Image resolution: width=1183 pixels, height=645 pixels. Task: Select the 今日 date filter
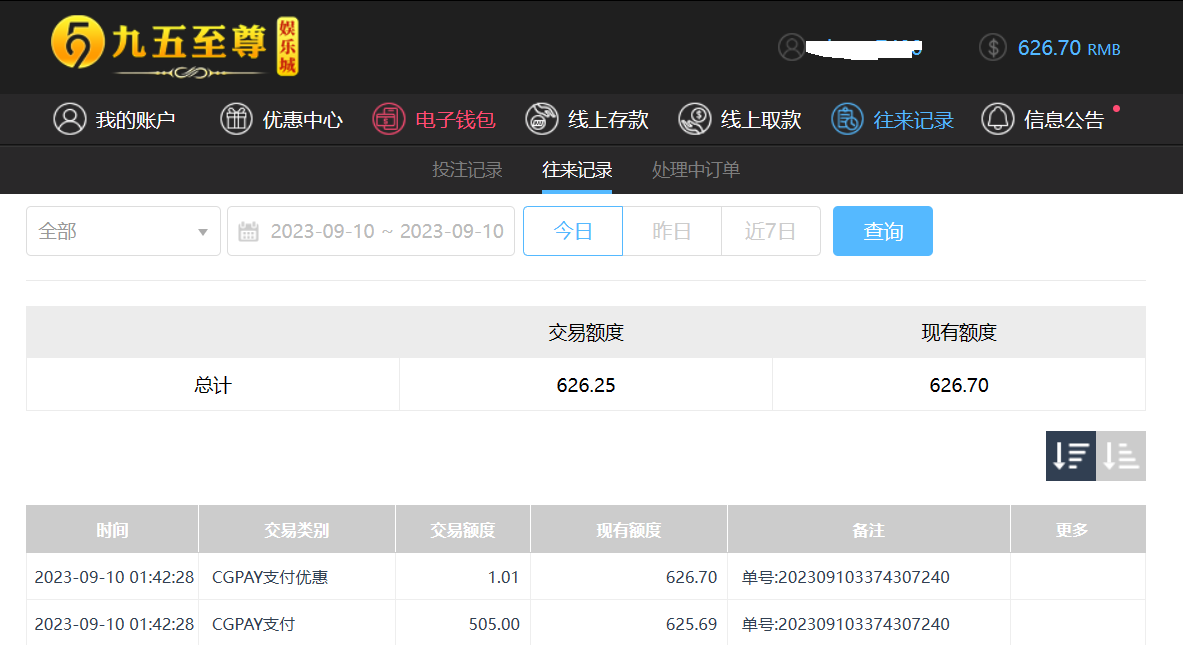click(x=573, y=231)
